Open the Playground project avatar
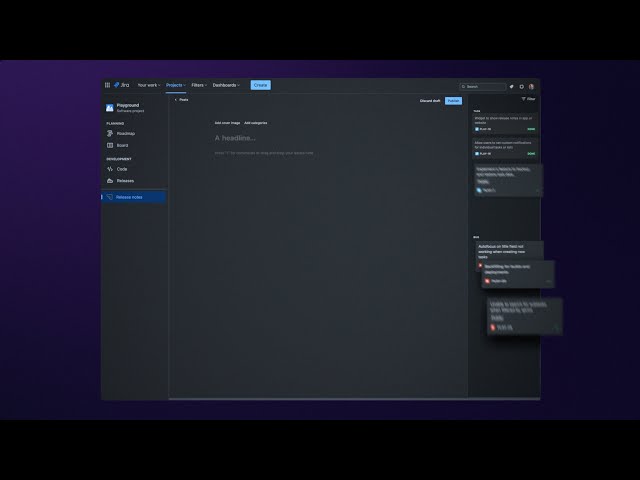Viewport: 640px width, 480px height. [x=109, y=108]
